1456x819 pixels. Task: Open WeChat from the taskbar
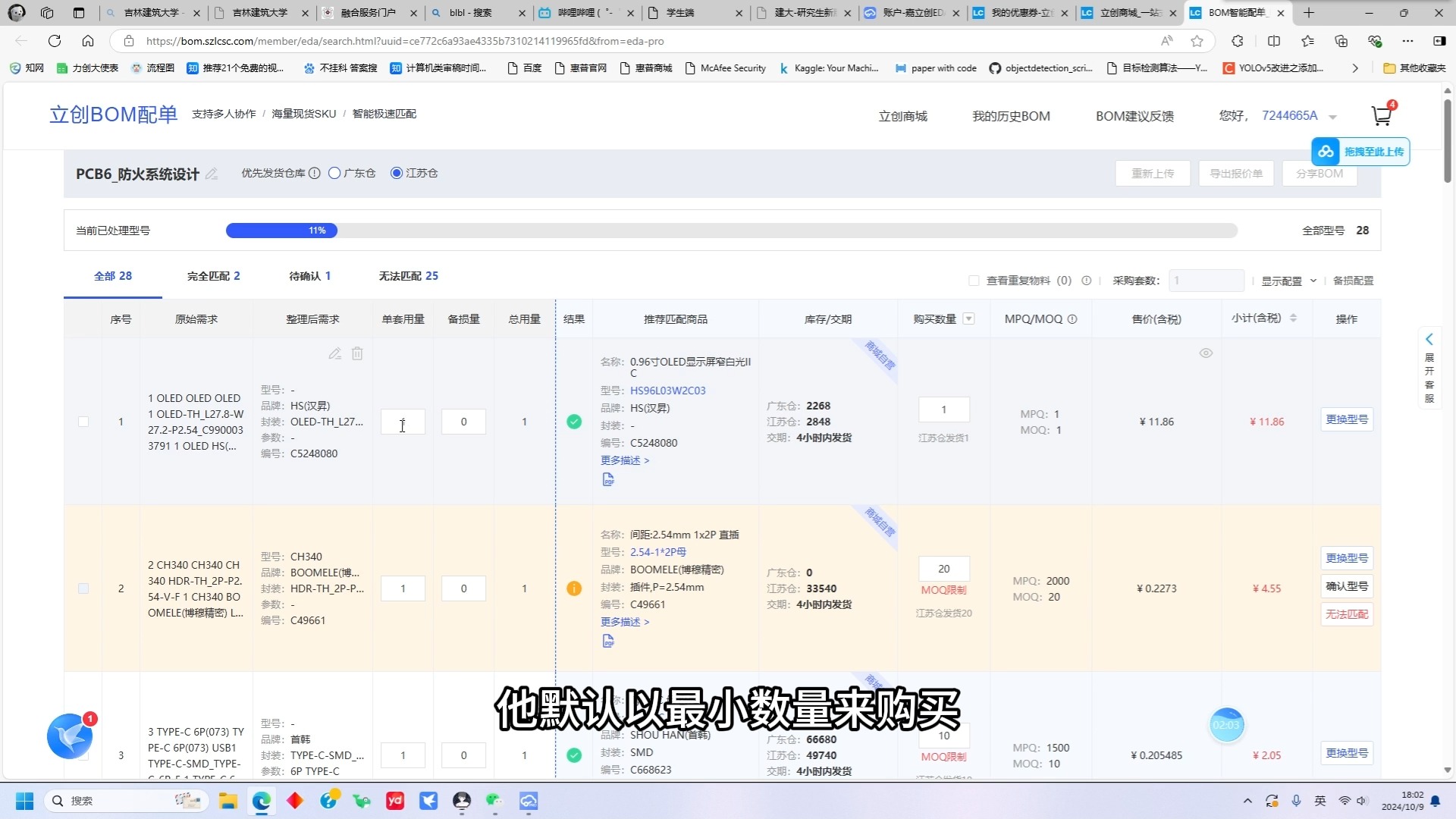coord(494,801)
